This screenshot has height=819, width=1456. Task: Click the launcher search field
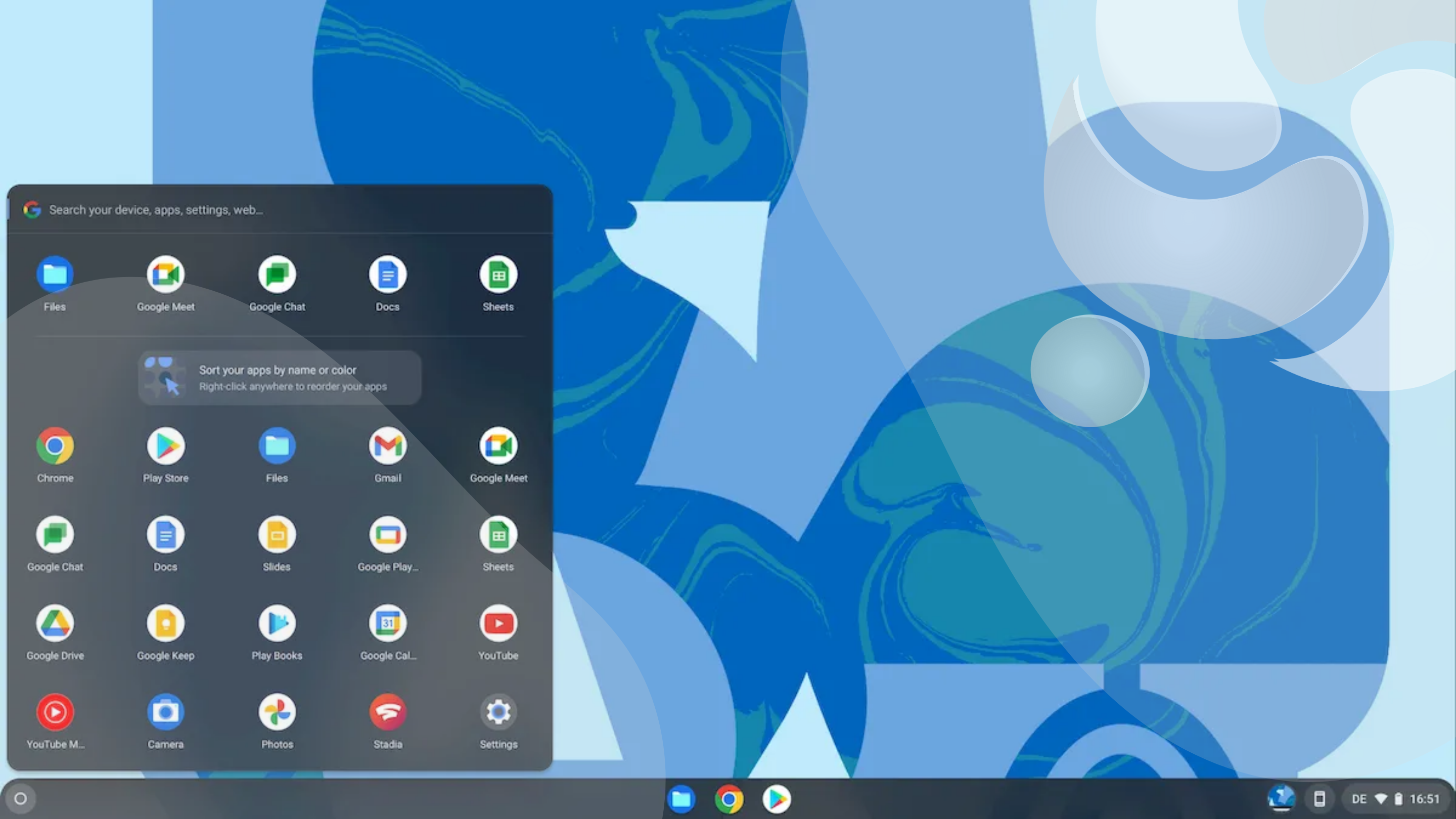(x=280, y=210)
